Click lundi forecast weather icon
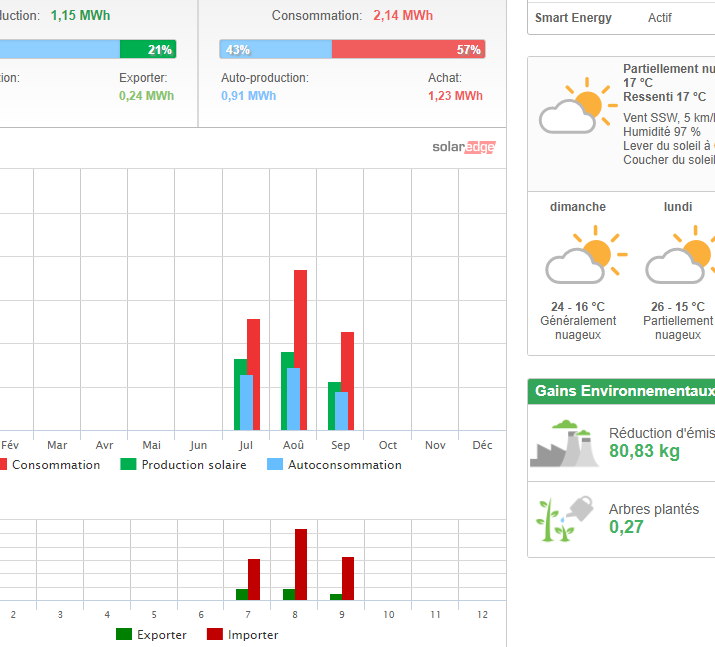Viewport: 715px width, 647px height. [x=680, y=254]
